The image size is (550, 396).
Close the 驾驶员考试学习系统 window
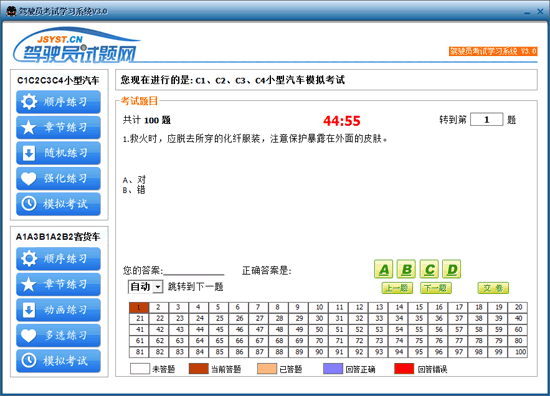coord(540,12)
